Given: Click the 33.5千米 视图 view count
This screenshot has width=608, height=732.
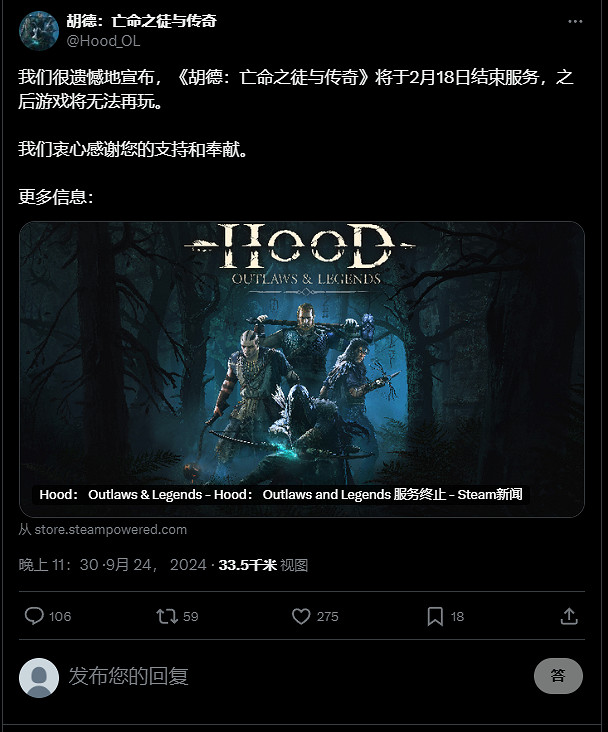Looking at the screenshot, I should coord(263,565).
